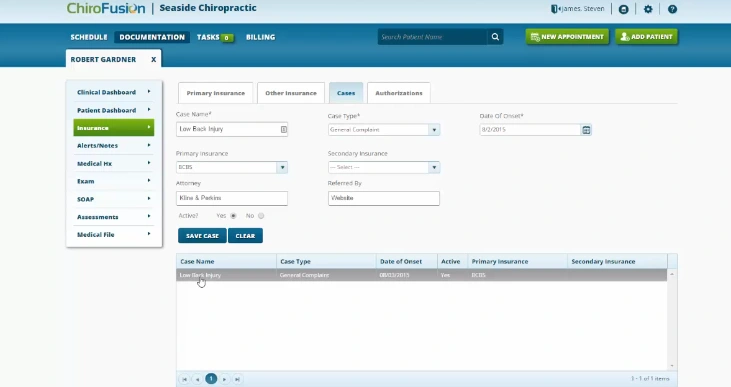Open Documentation in main navigation
This screenshot has width=731, height=387.
tap(152, 37)
